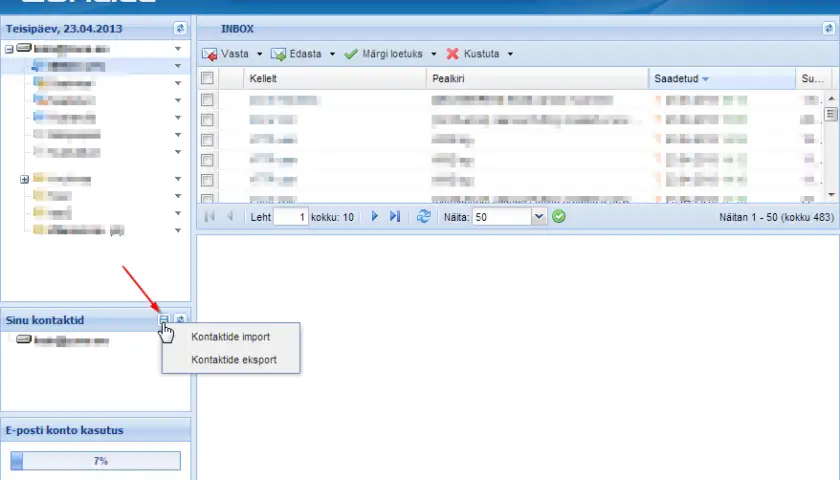
Task: Select the highlighted inbox folder in the tree
Action: 76,66
